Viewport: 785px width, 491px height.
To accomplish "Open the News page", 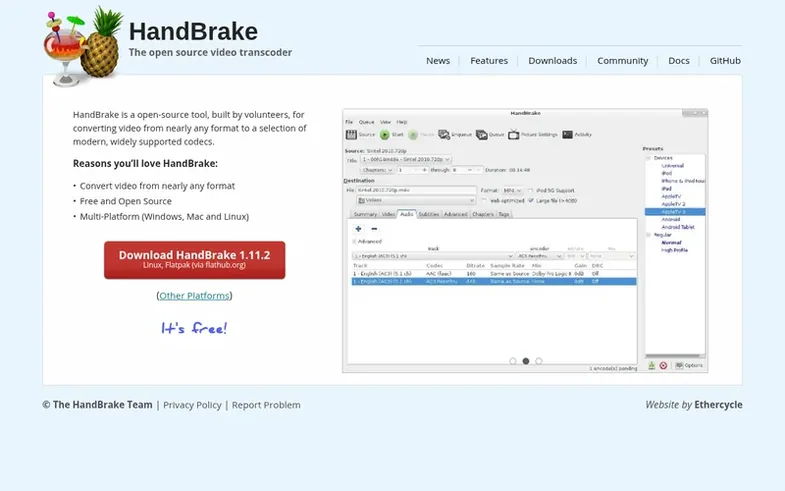I will pyautogui.click(x=438, y=61).
